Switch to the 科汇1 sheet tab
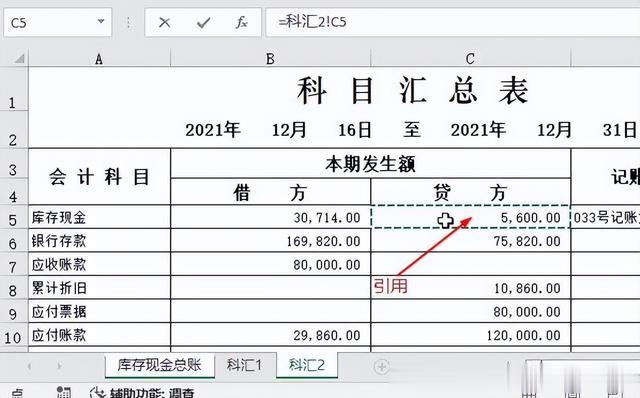This screenshot has height=398, width=640. click(x=244, y=365)
